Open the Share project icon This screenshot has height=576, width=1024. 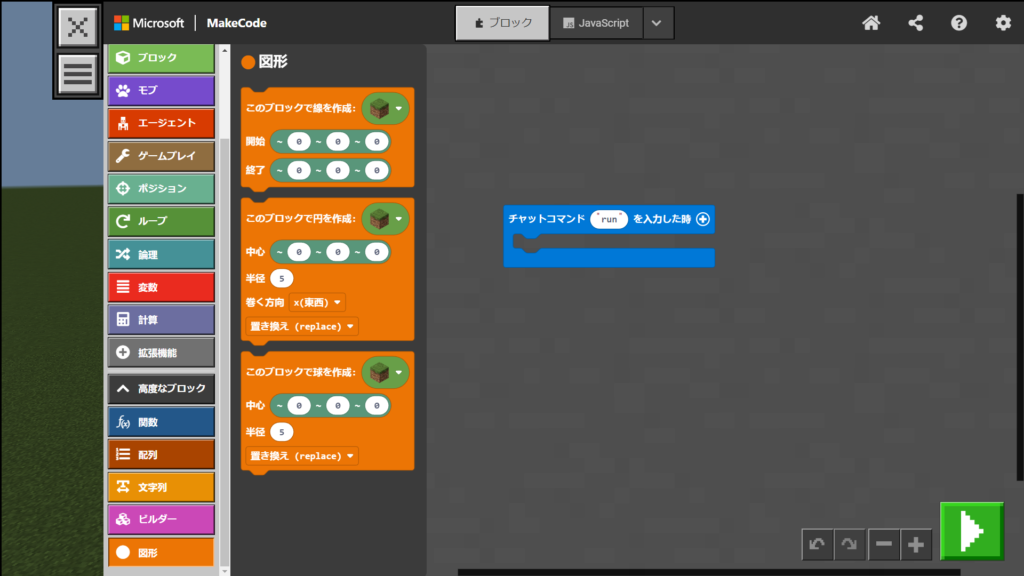[x=915, y=23]
